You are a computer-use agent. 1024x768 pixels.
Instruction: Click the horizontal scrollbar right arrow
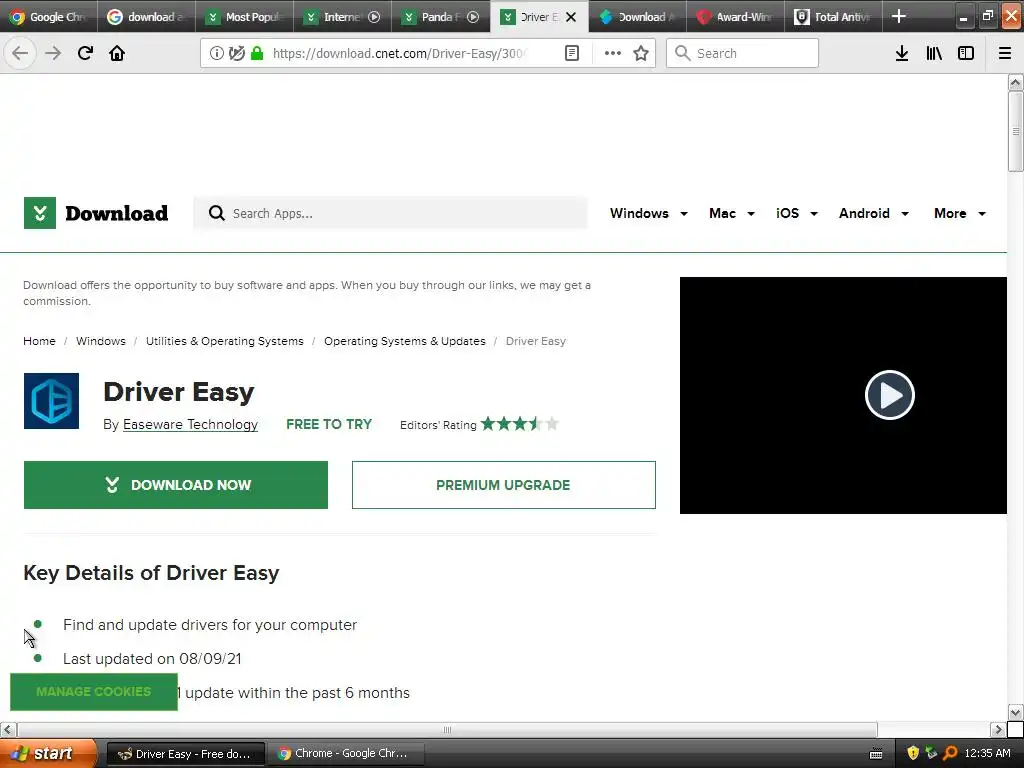pyautogui.click(x=997, y=729)
